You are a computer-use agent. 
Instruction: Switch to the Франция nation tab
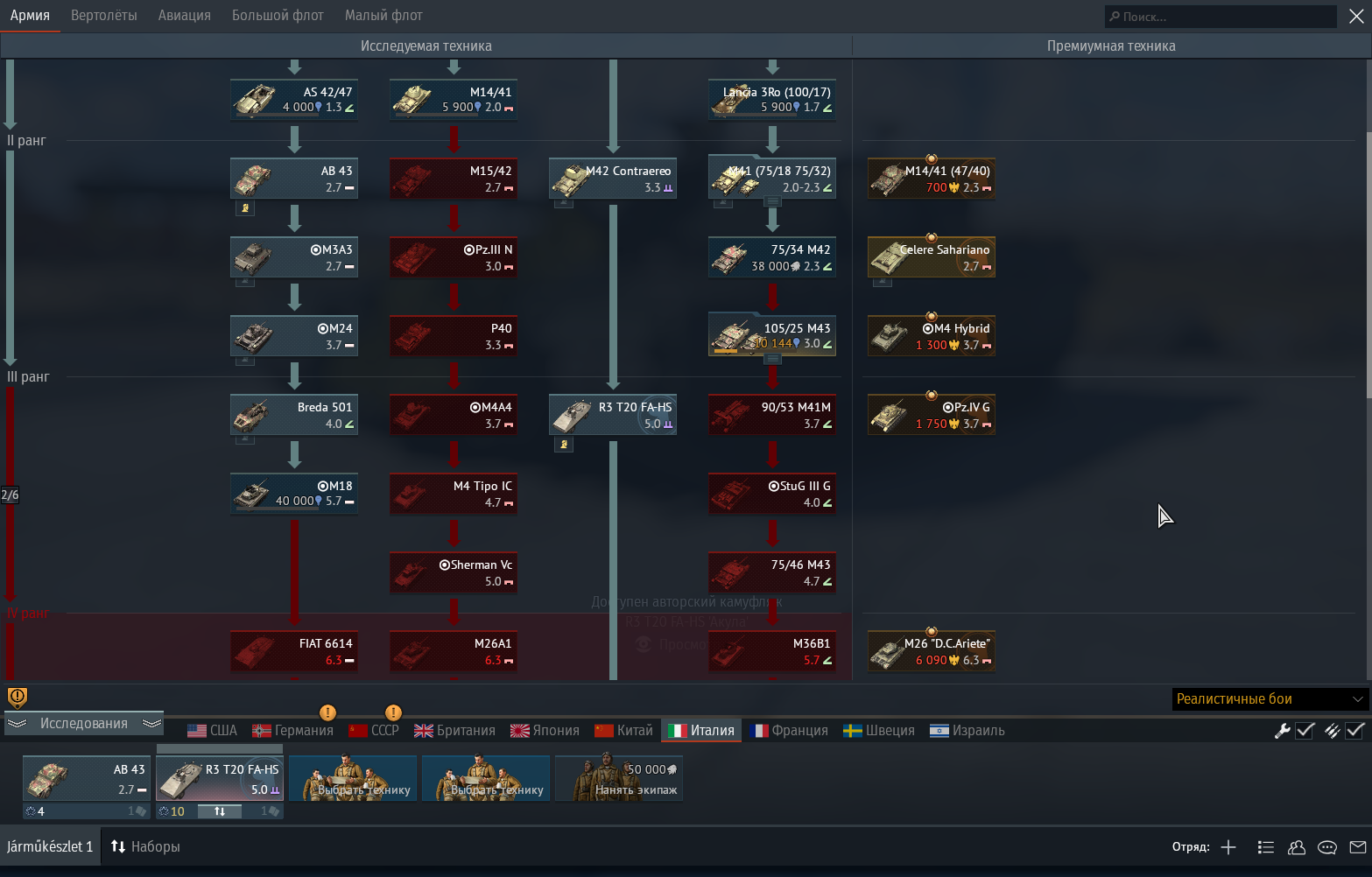[x=789, y=731]
